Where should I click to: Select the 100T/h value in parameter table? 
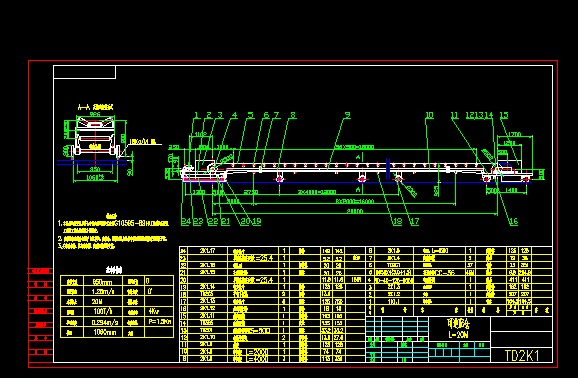click(103, 312)
